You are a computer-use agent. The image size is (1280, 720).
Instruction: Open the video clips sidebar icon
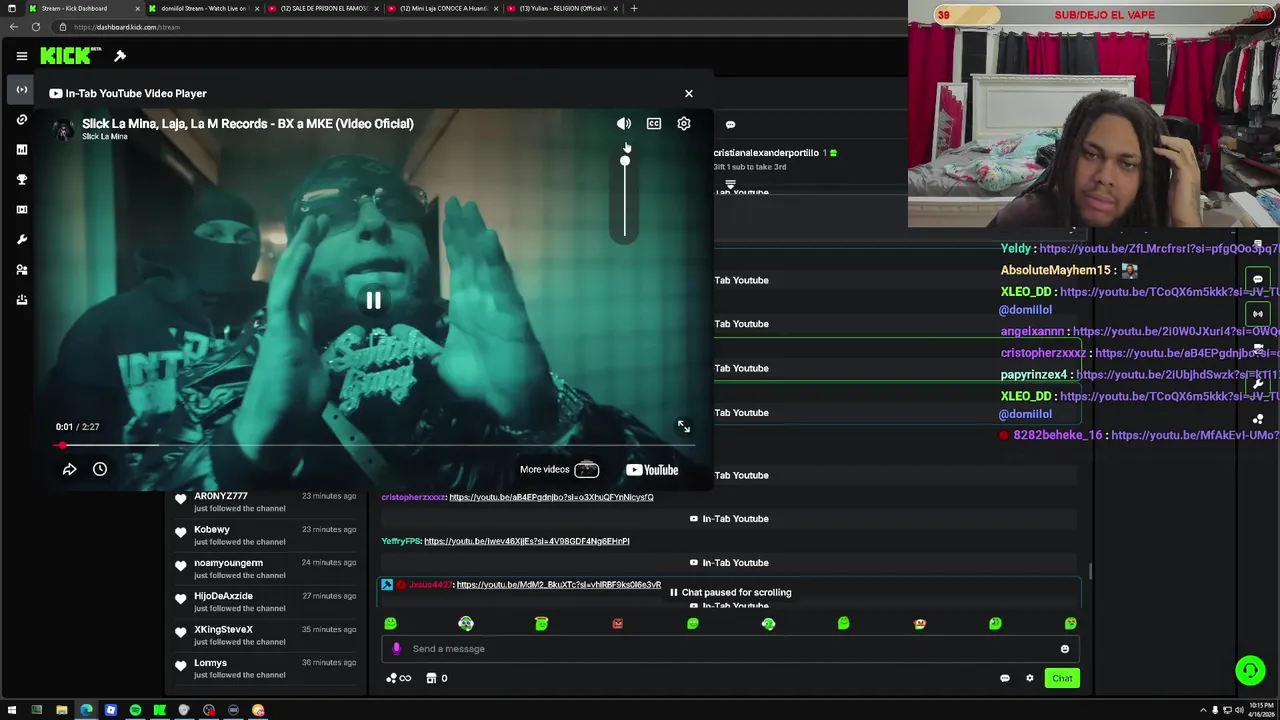pos(22,209)
